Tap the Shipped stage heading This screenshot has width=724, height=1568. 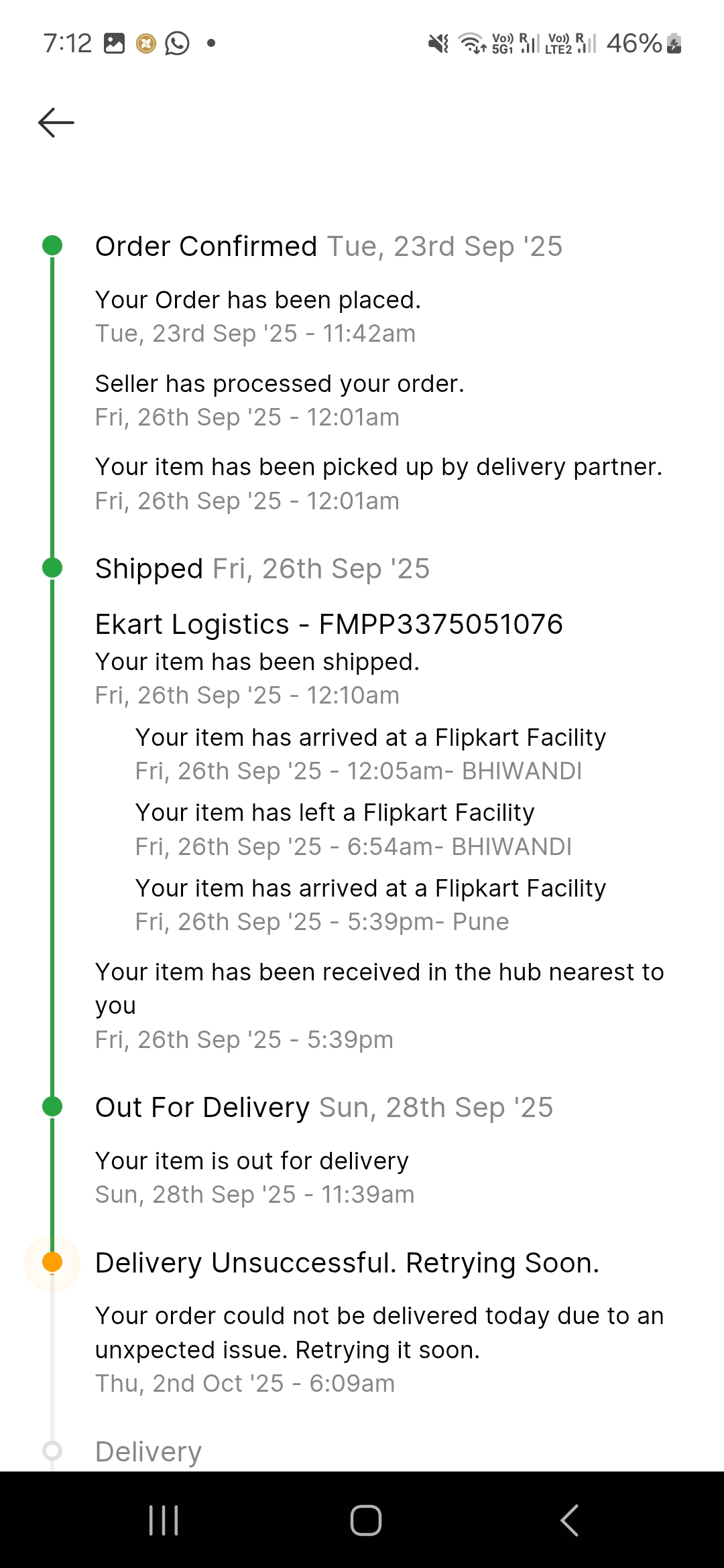(x=149, y=569)
